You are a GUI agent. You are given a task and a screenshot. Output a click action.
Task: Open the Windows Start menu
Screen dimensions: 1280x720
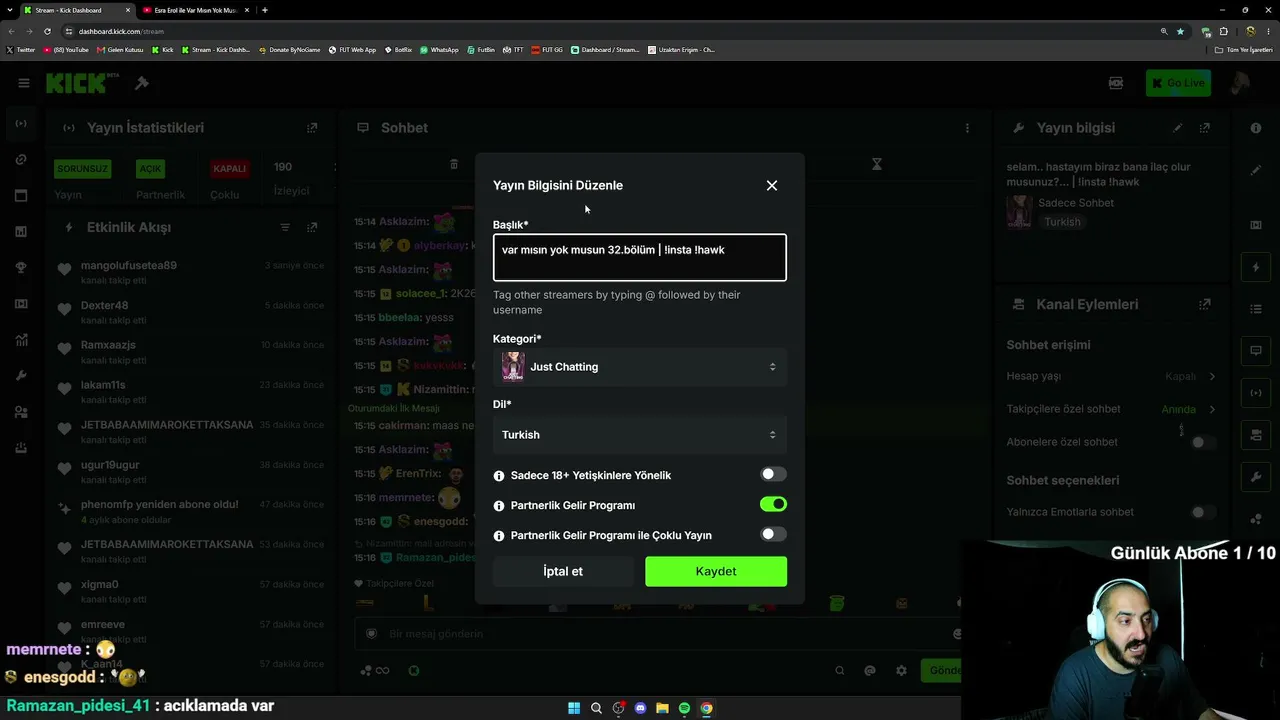click(574, 708)
